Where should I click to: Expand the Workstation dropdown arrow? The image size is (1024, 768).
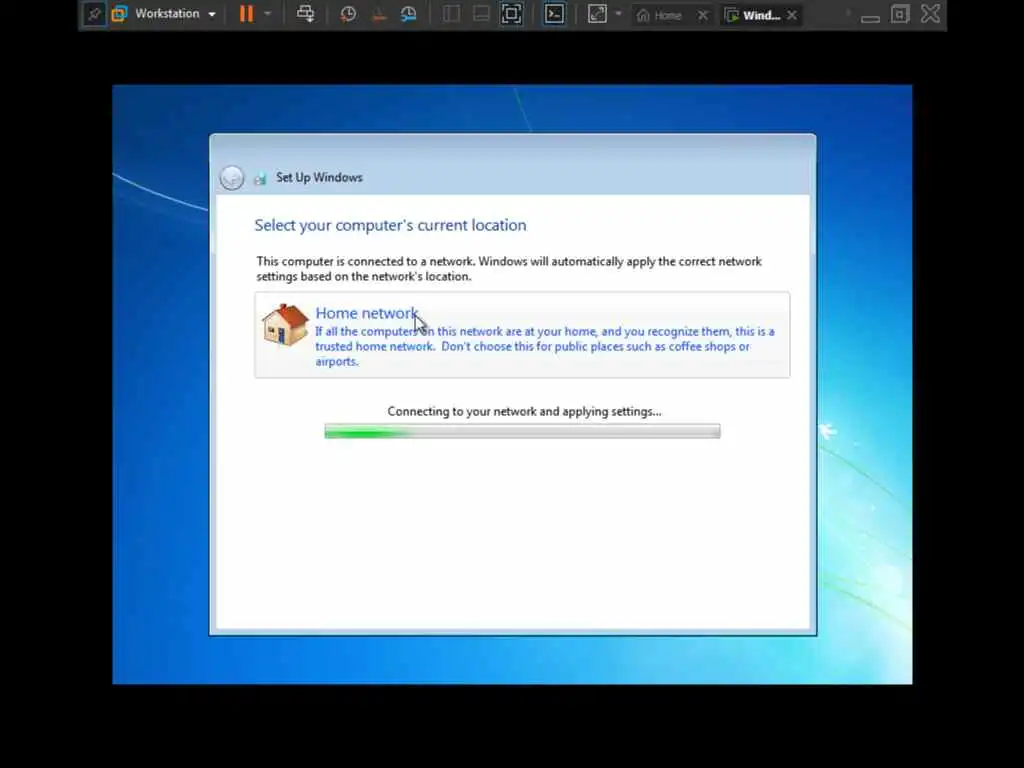212,14
